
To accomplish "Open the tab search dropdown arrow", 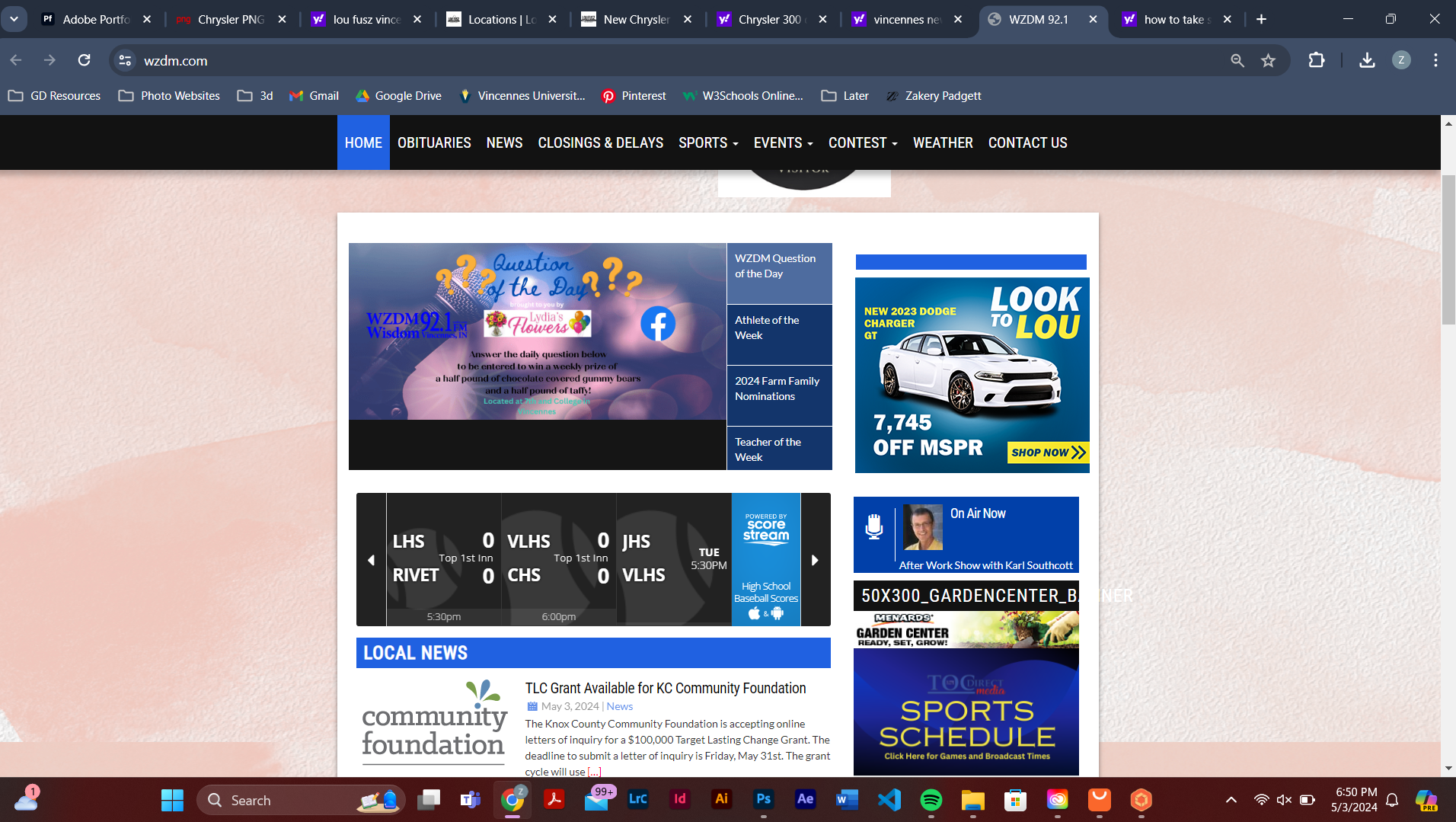I will (14, 19).
